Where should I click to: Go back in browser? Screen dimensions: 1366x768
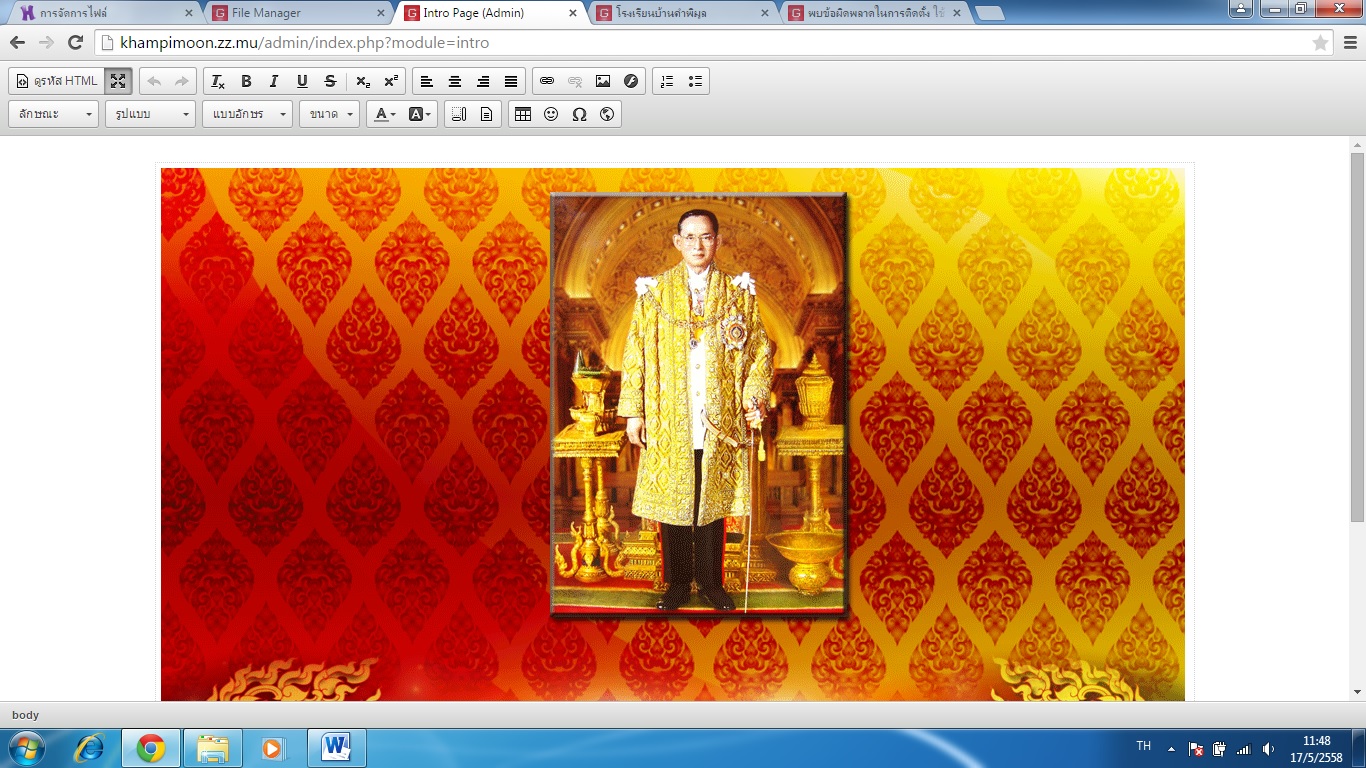[17, 43]
